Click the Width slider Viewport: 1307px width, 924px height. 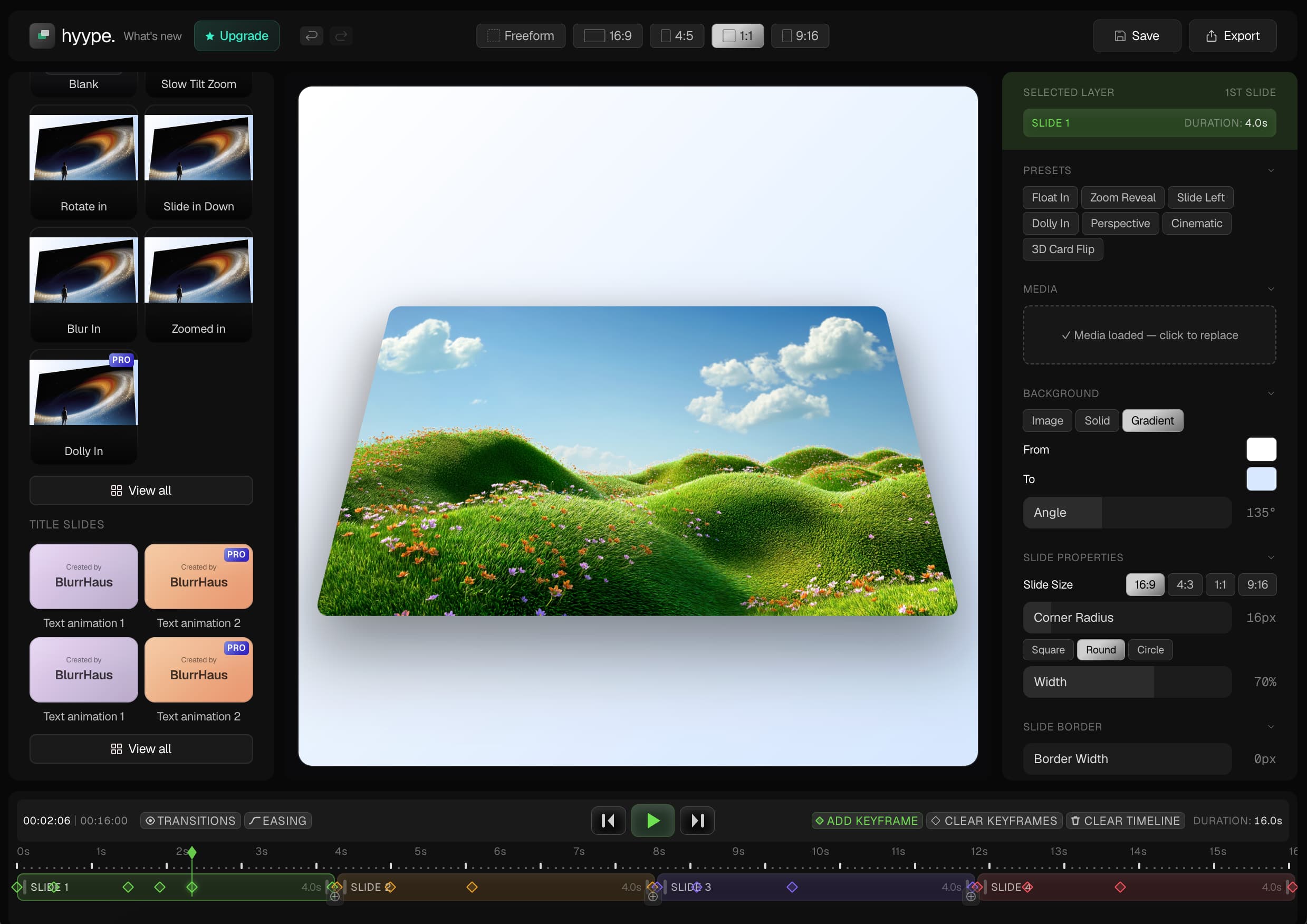(1127, 682)
